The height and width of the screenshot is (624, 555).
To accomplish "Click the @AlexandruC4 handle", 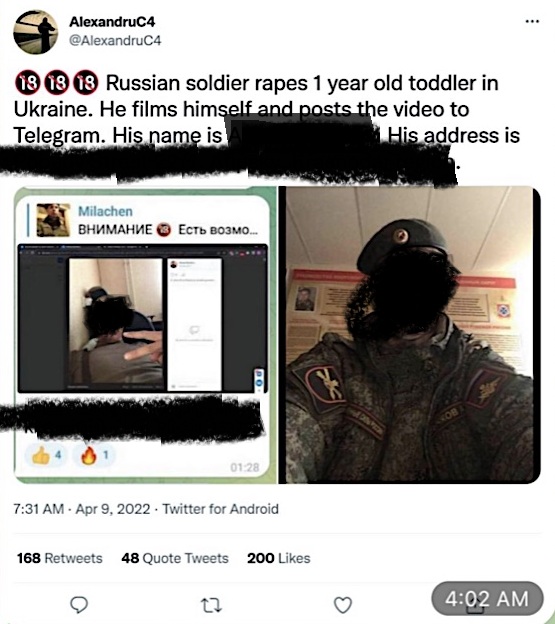I will pyautogui.click(x=115, y=41).
